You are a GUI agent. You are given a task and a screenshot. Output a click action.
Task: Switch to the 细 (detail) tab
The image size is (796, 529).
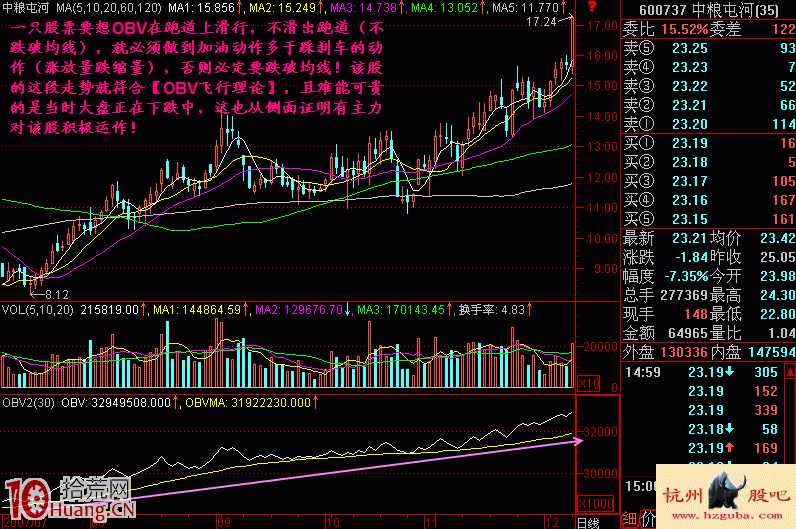(629, 519)
